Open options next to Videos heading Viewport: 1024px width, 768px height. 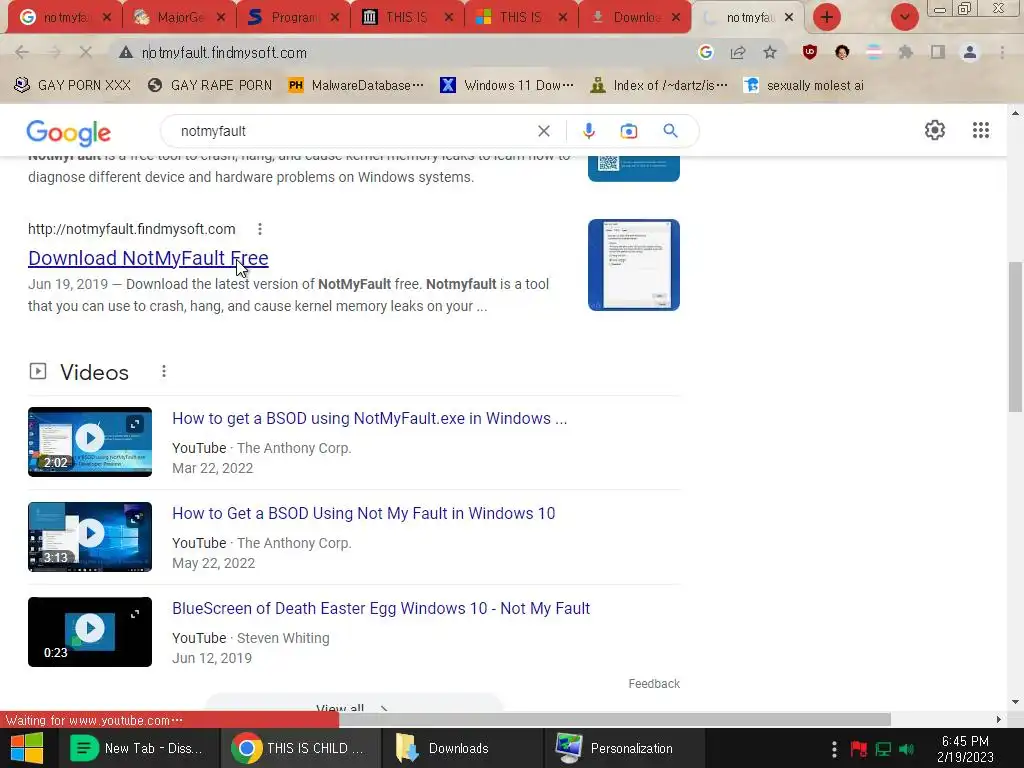click(164, 372)
